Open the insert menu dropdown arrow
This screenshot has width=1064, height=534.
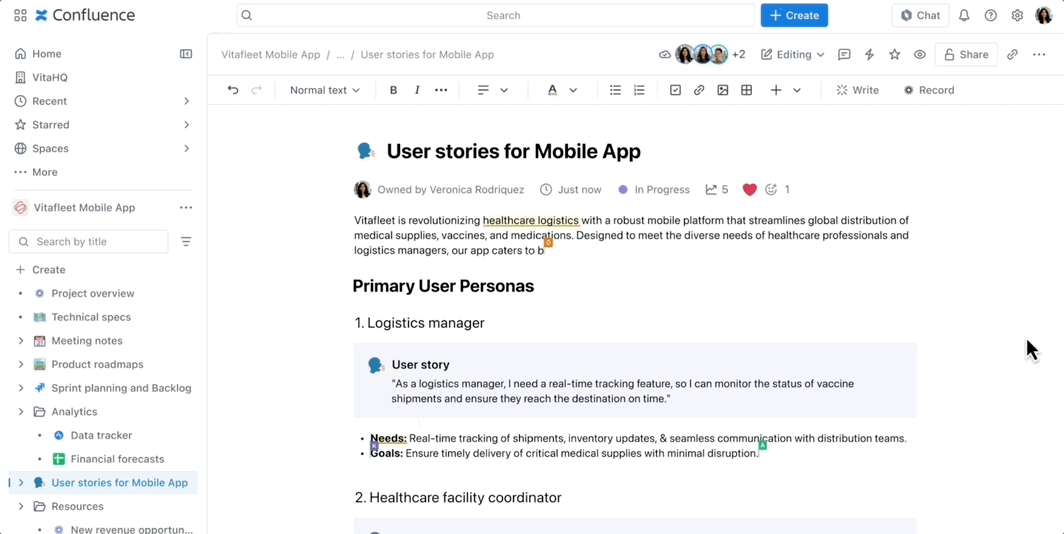pos(797,90)
